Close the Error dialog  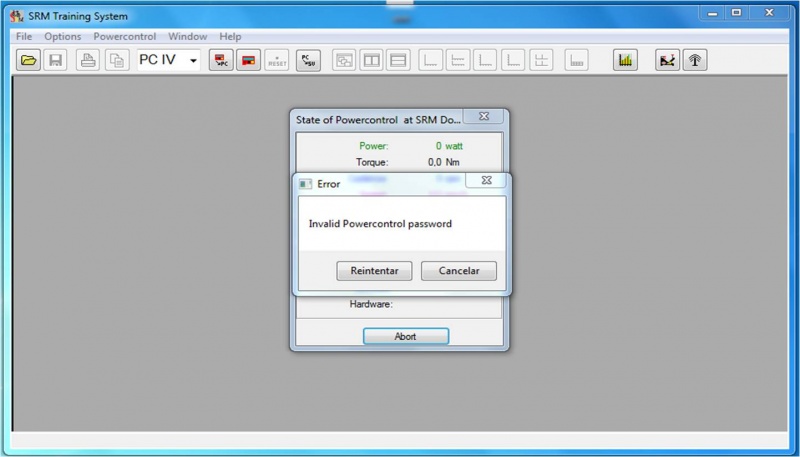coord(486,183)
